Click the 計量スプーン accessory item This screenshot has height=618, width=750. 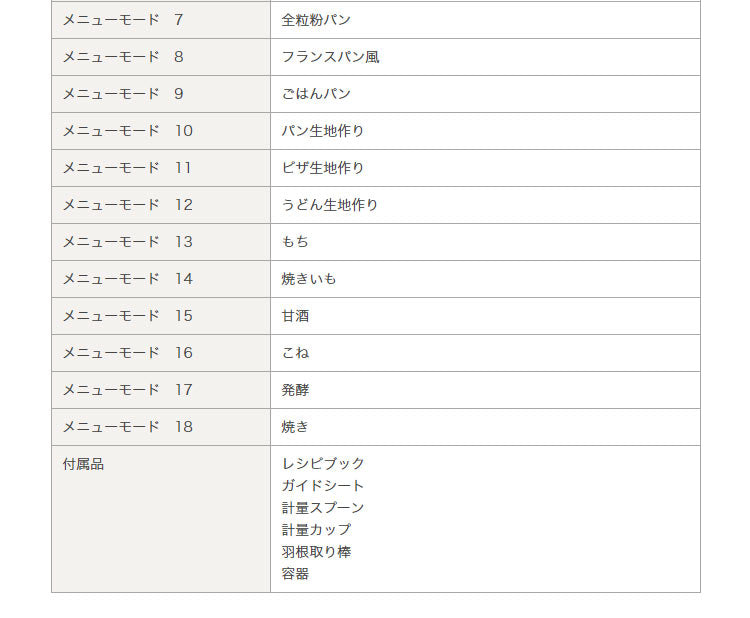tap(323, 508)
